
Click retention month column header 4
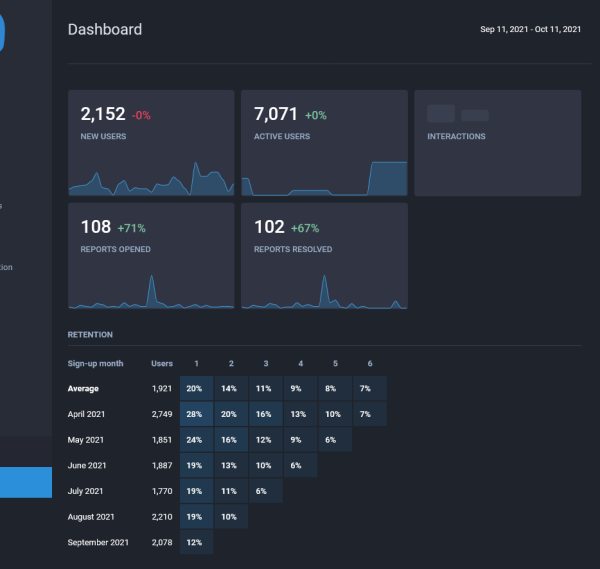[x=300, y=363]
